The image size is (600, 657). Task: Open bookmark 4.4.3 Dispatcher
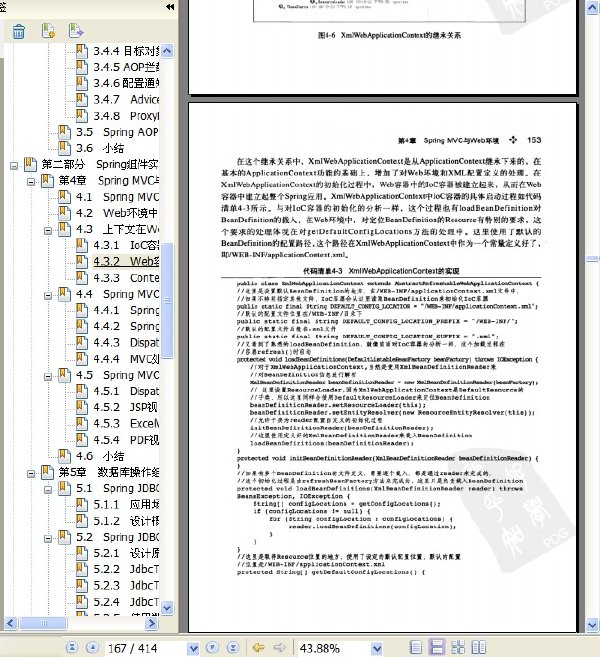pos(126,342)
